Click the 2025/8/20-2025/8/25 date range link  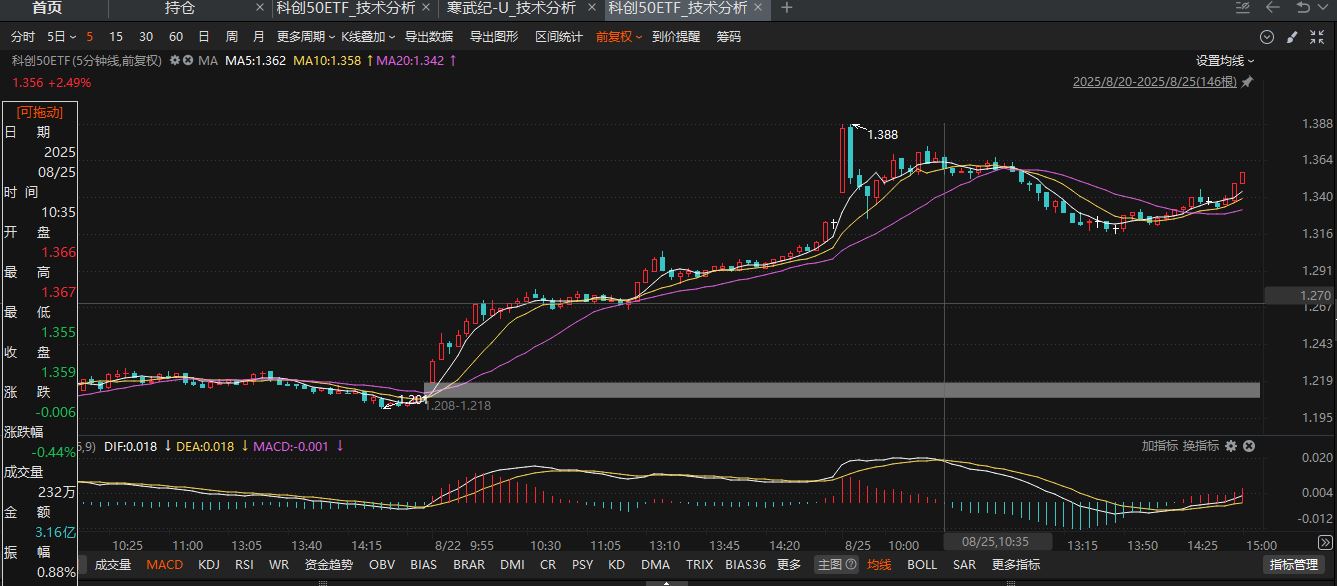click(x=1155, y=82)
